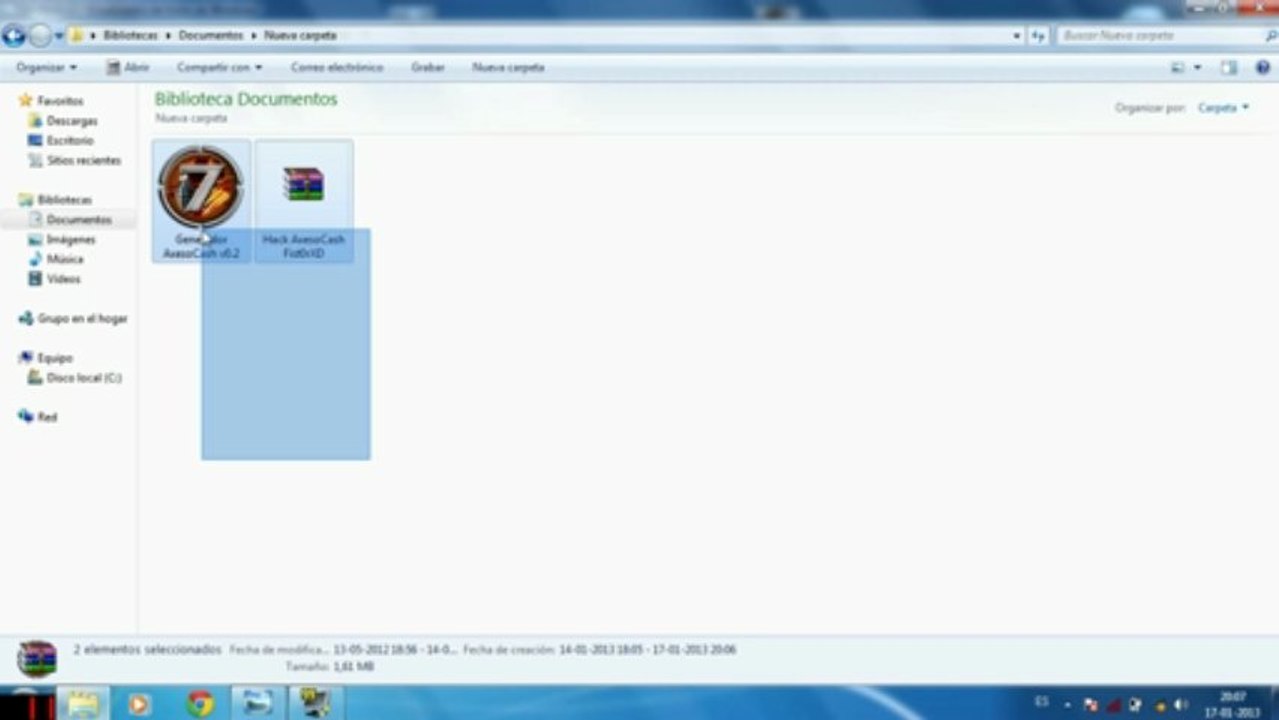
Task: Select Bibliotecas in the navigation pane
Action: point(64,200)
